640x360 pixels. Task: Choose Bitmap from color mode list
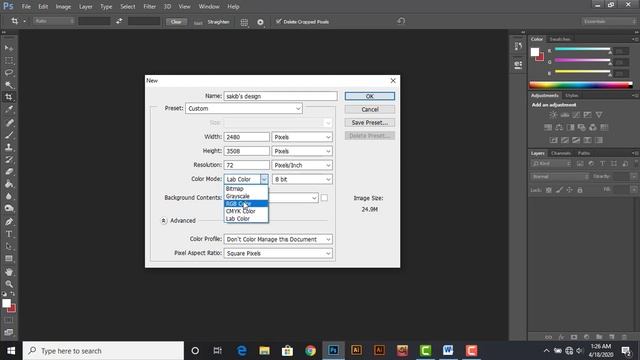point(246,189)
